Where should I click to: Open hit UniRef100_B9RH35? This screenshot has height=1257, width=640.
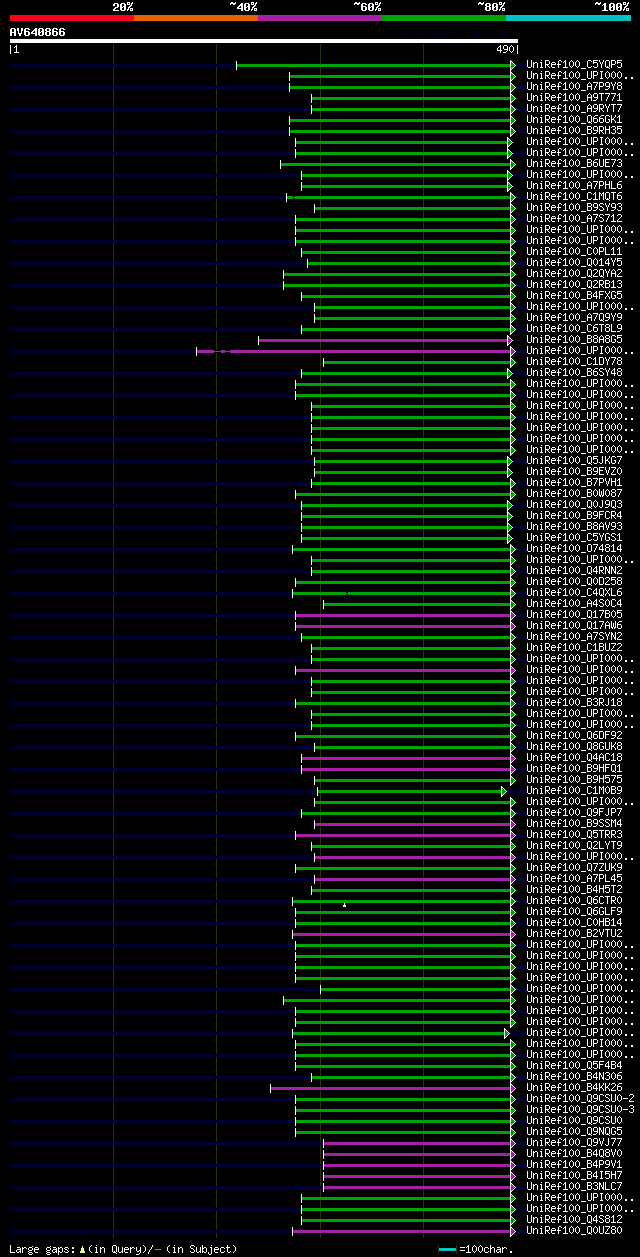574,131
